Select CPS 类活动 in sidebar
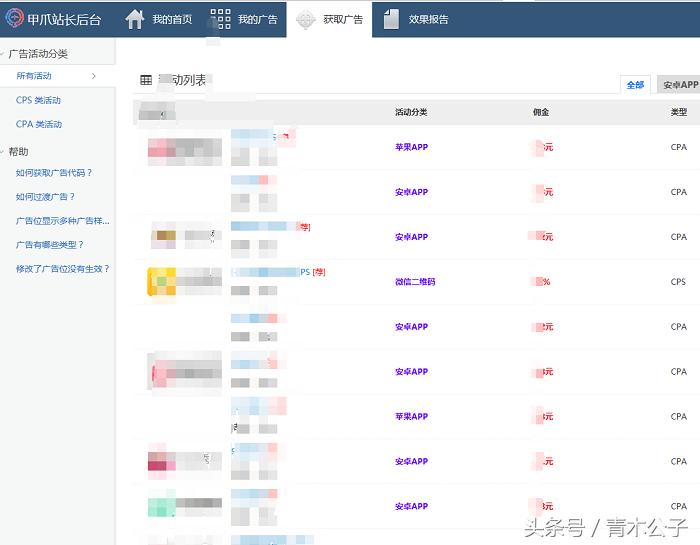 38,100
